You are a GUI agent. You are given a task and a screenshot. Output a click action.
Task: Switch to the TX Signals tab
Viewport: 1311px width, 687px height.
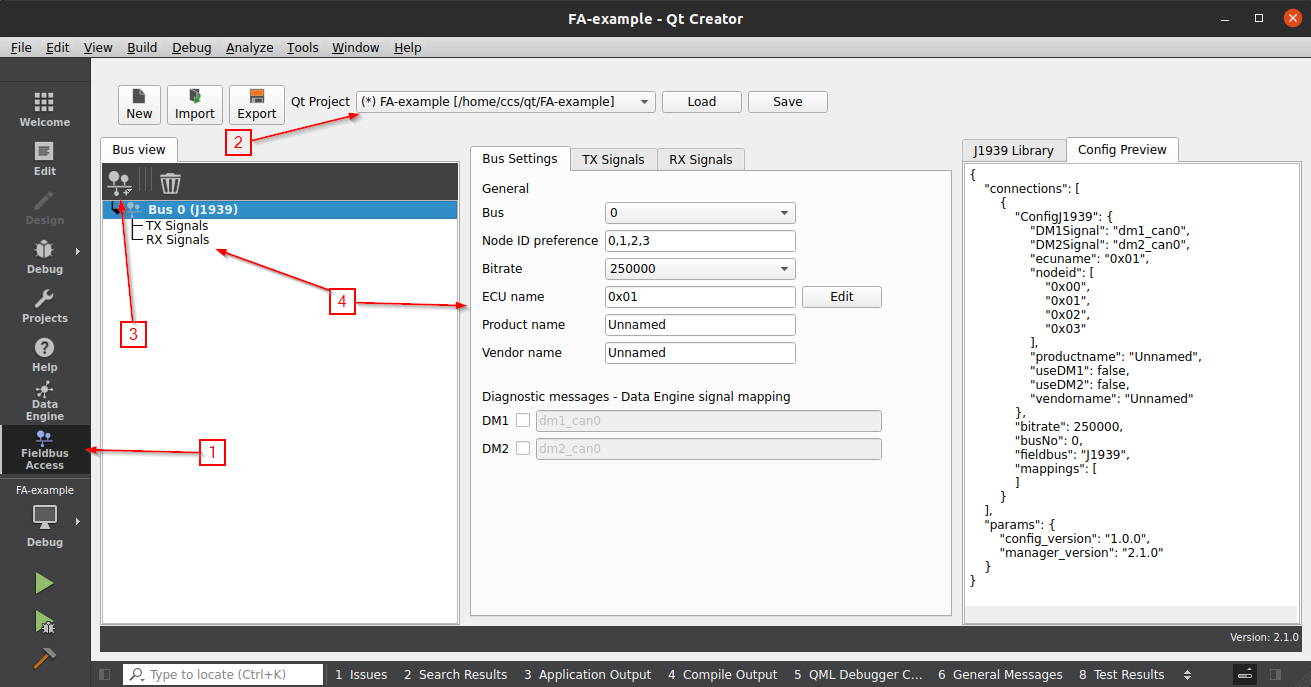tap(614, 160)
